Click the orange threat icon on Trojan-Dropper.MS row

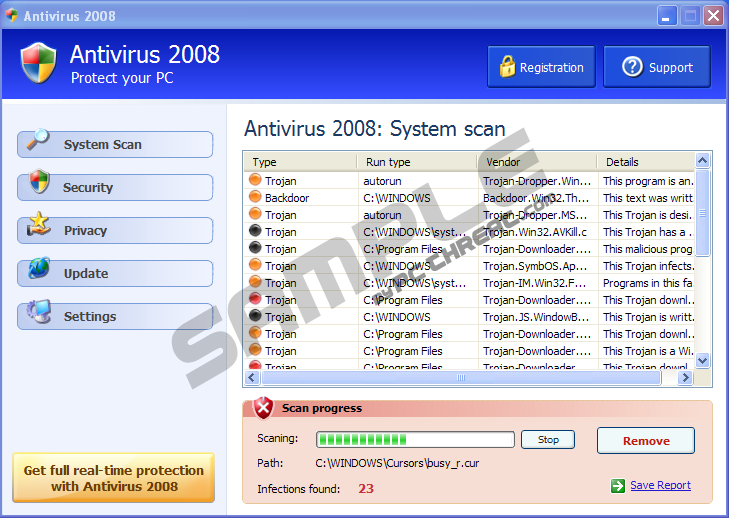tap(255, 214)
